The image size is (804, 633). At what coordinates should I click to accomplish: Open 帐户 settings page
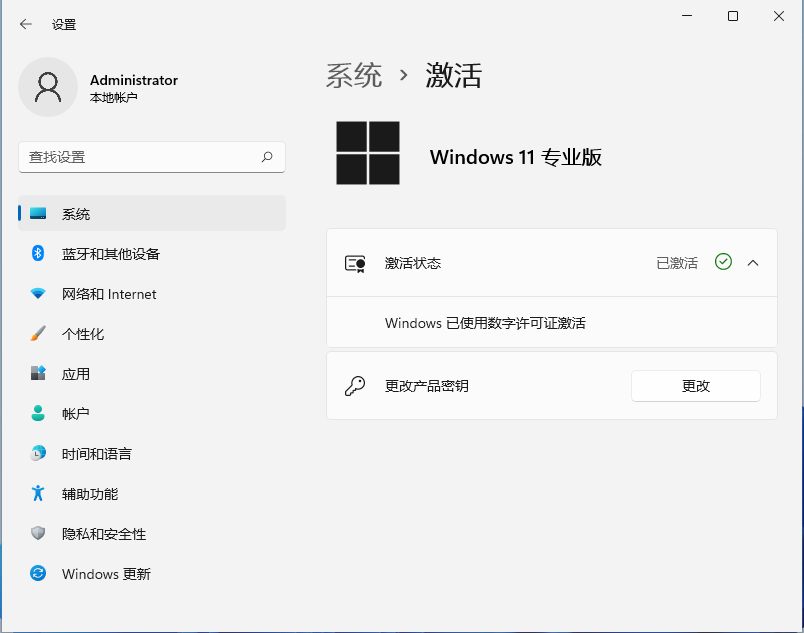152,414
